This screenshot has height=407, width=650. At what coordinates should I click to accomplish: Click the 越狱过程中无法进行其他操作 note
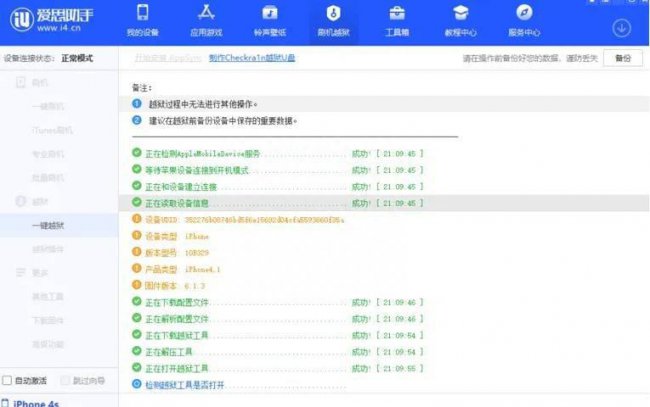203,104
